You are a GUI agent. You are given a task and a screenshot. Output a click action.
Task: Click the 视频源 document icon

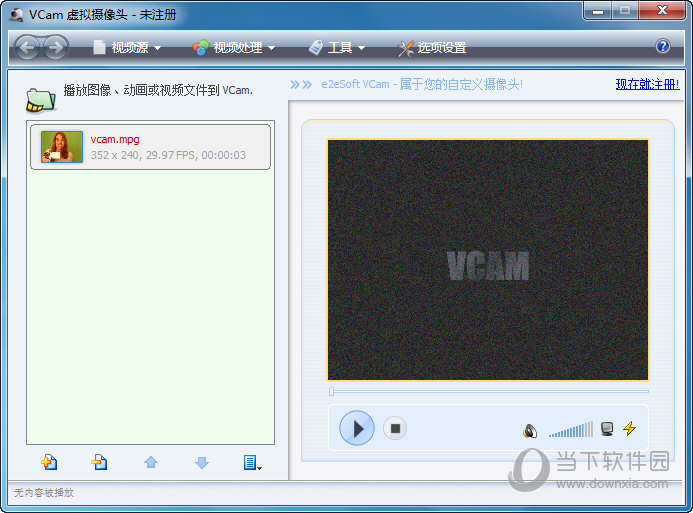tap(99, 47)
